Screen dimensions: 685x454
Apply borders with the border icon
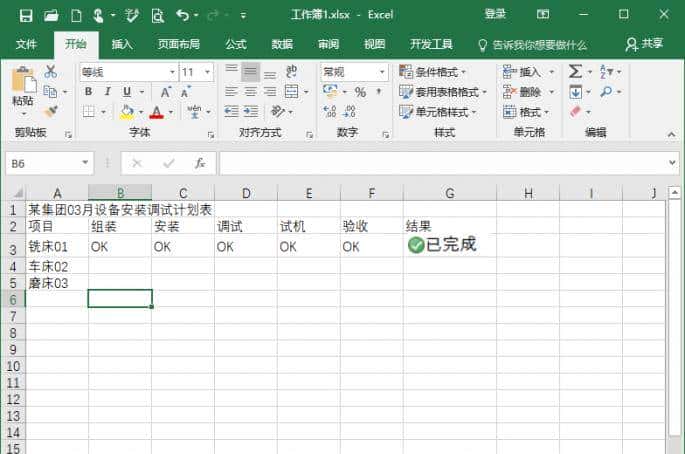click(x=89, y=112)
